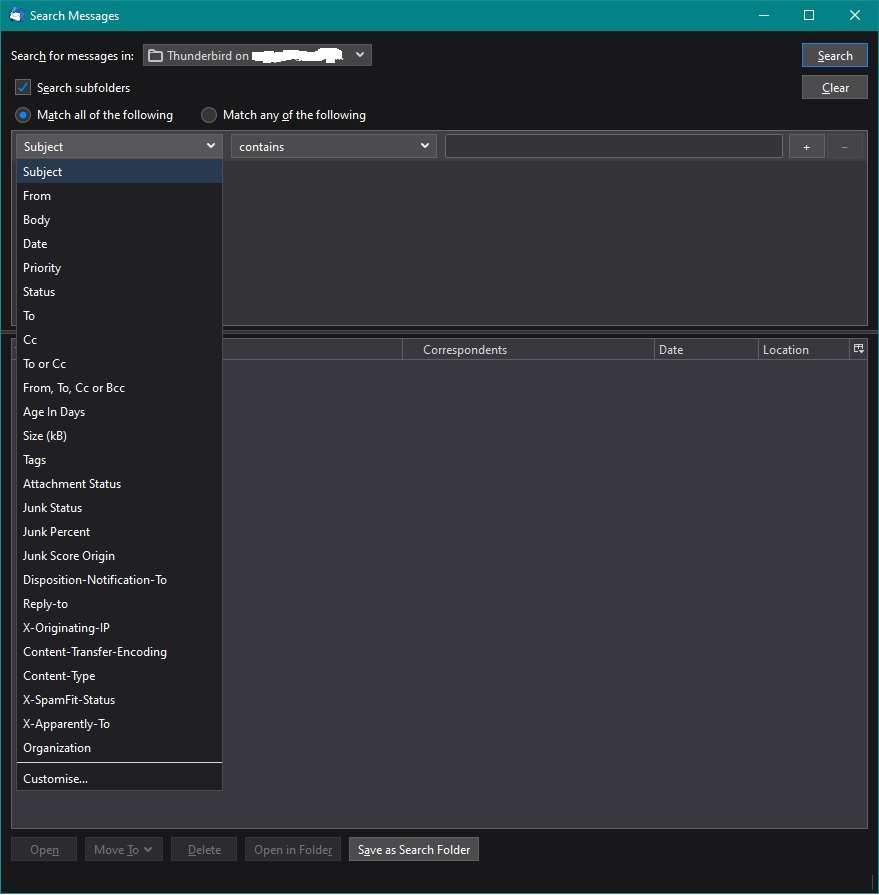The width and height of the screenshot is (879, 895).
Task: Pick the To option in field list
Action: pyautogui.click(x=119, y=316)
